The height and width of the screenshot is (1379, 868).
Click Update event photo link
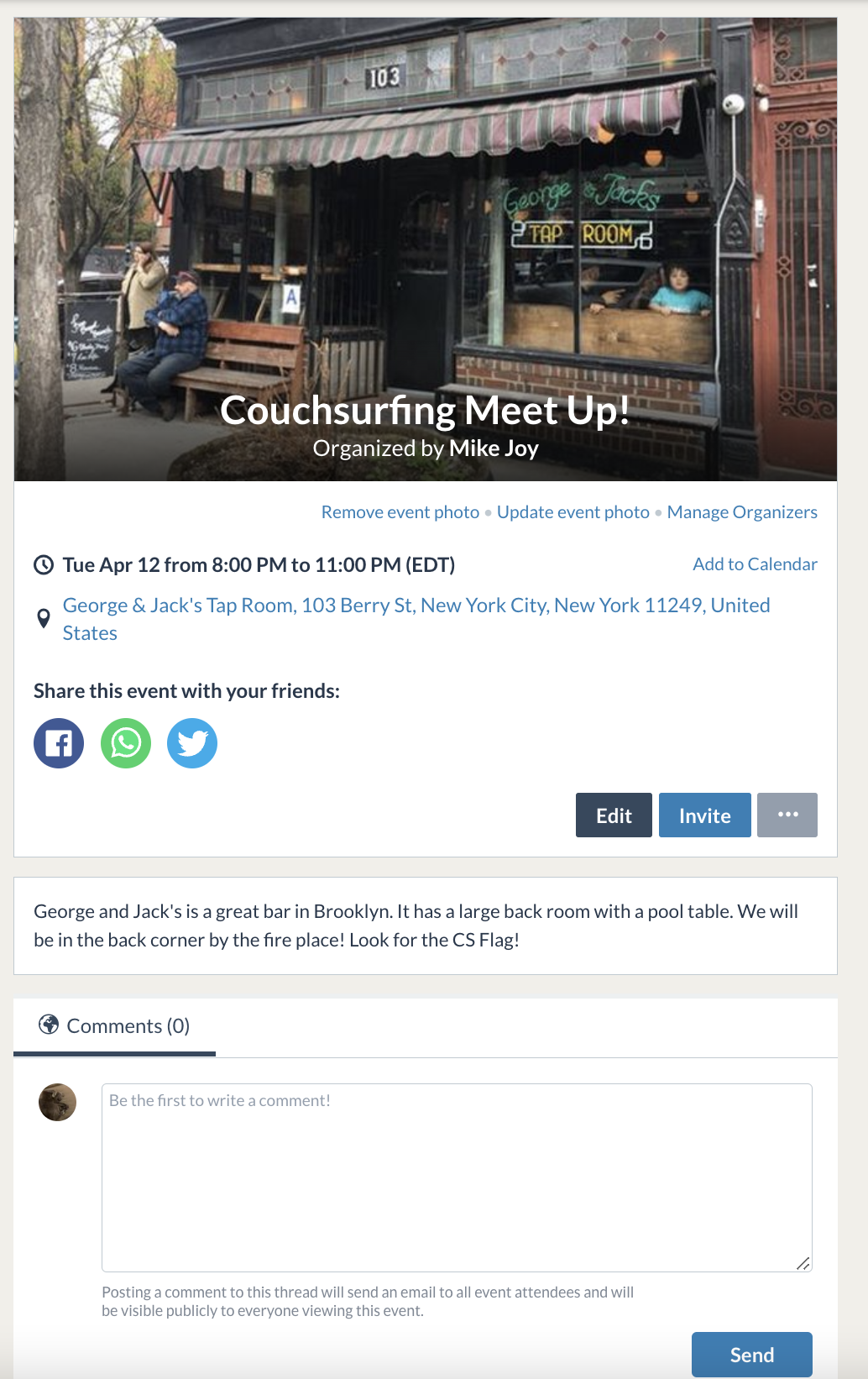[573, 512]
